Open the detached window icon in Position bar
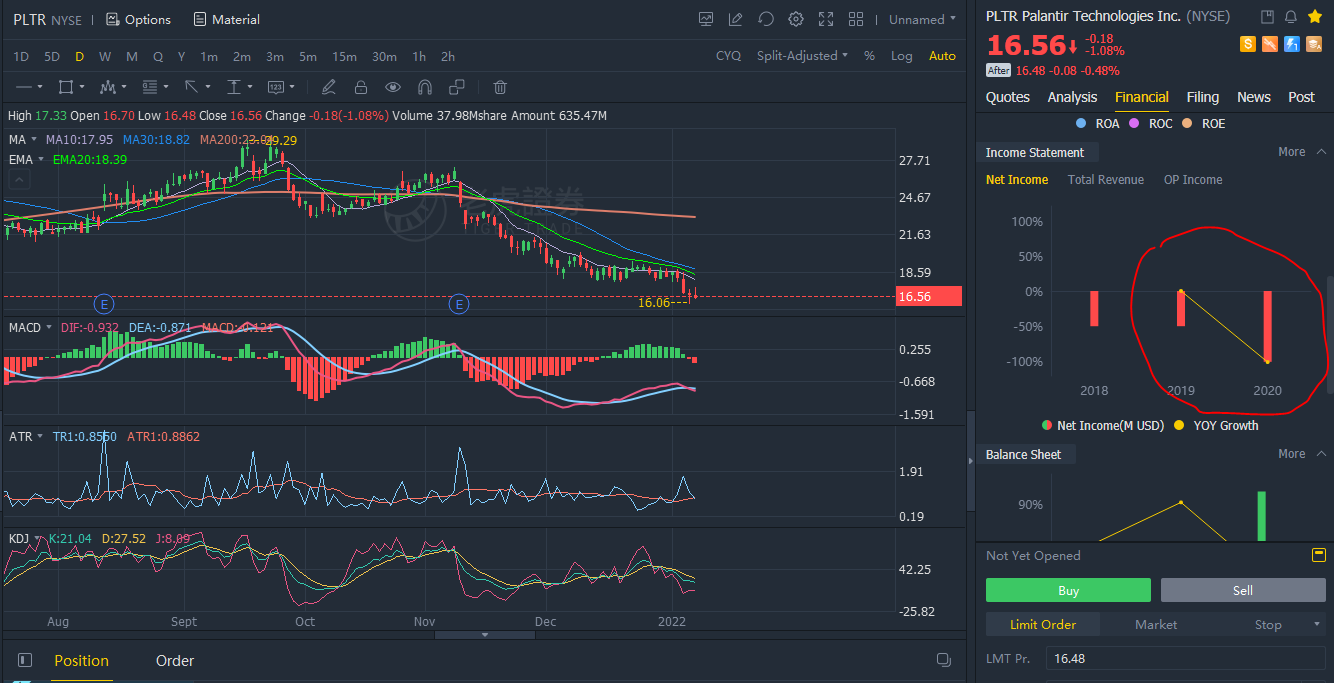The height and width of the screenshot is (683, 1334). coord(943,660)
